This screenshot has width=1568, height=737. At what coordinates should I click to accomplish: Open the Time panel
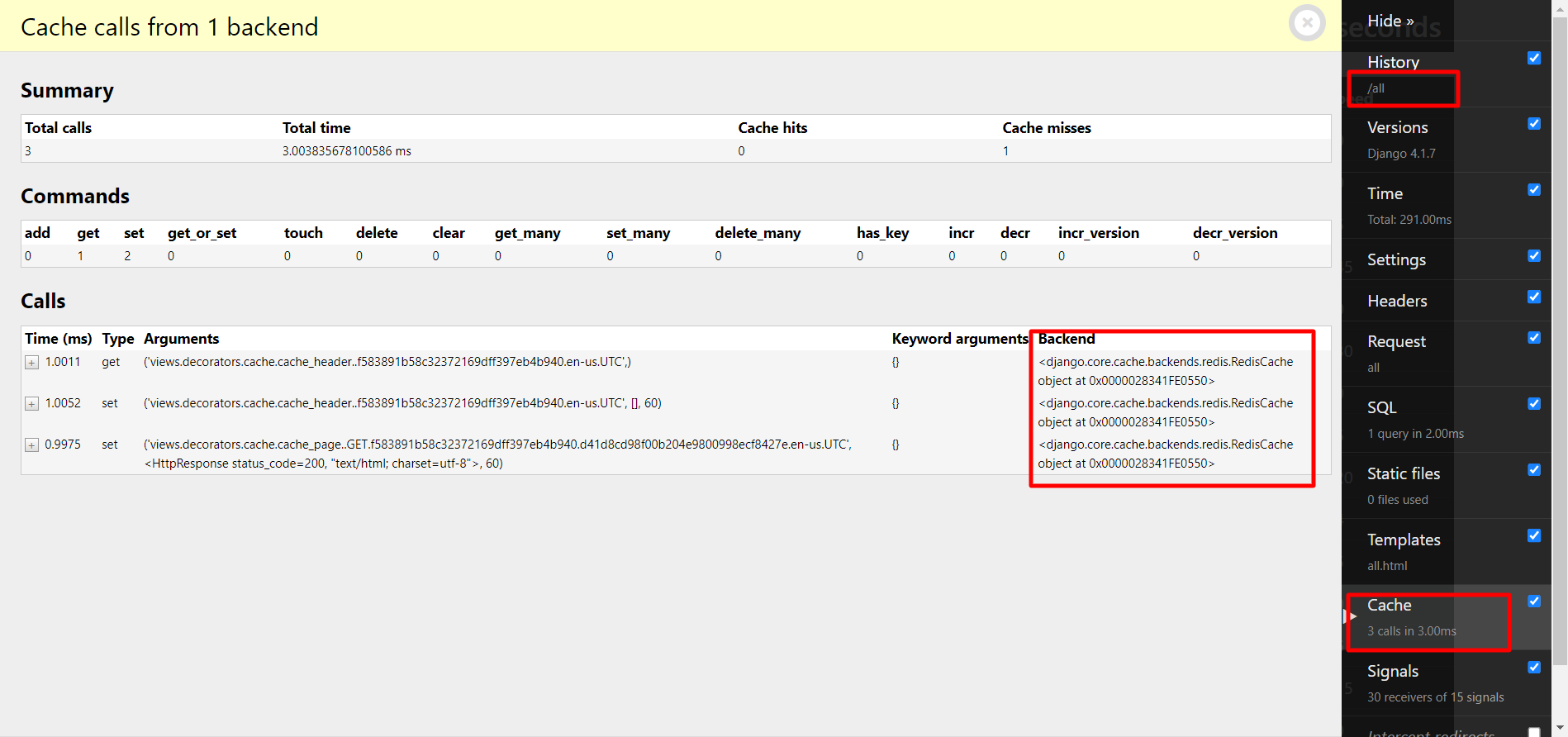pos(1385,193)
